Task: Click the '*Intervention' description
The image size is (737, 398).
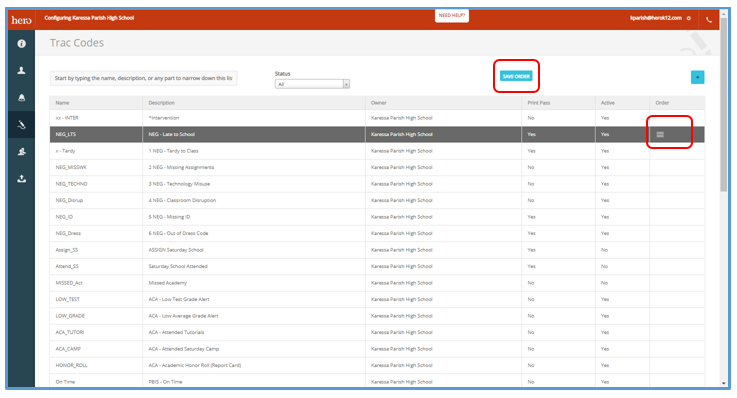Action: click(164, 118)
